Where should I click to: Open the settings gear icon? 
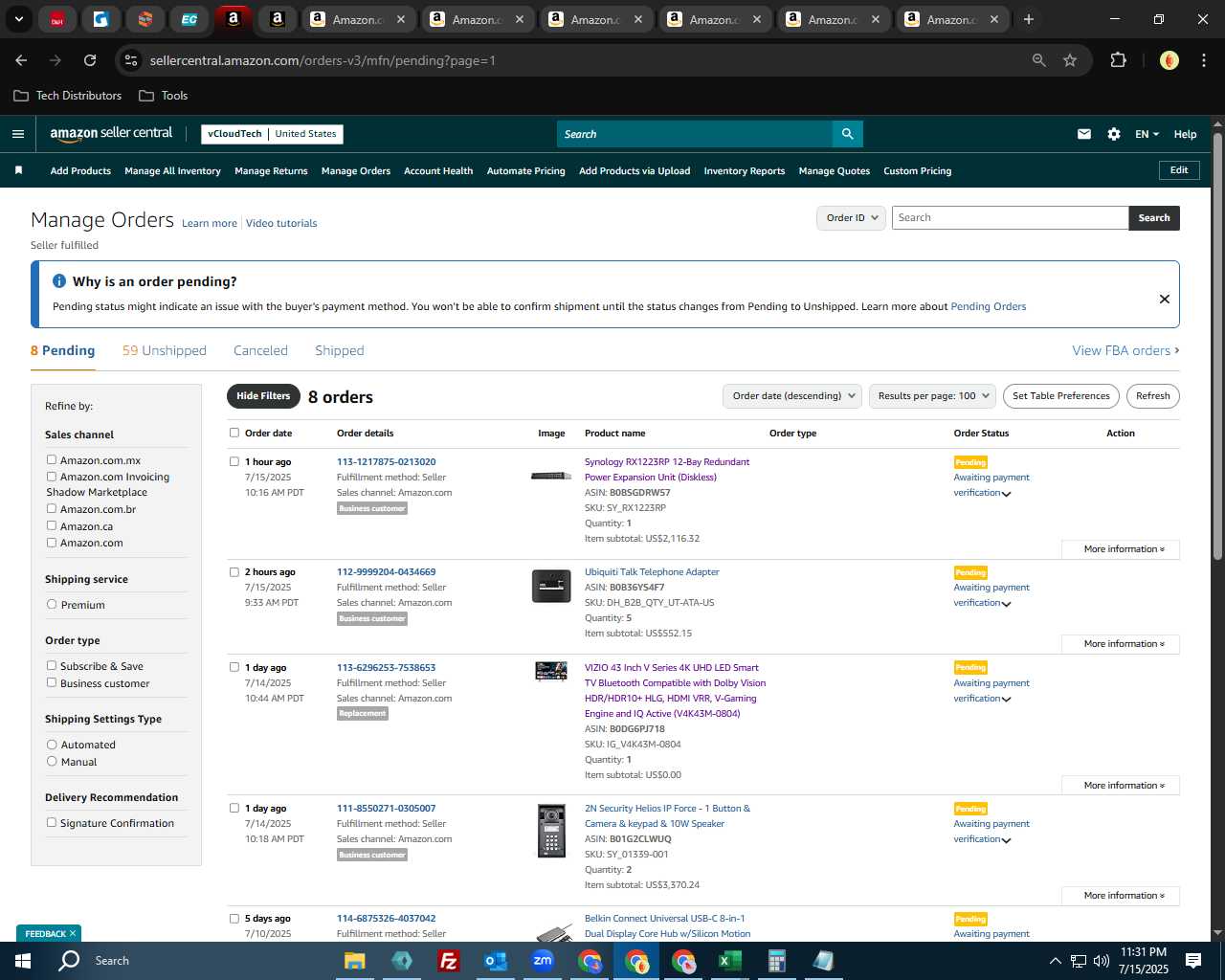(1114, 134)
